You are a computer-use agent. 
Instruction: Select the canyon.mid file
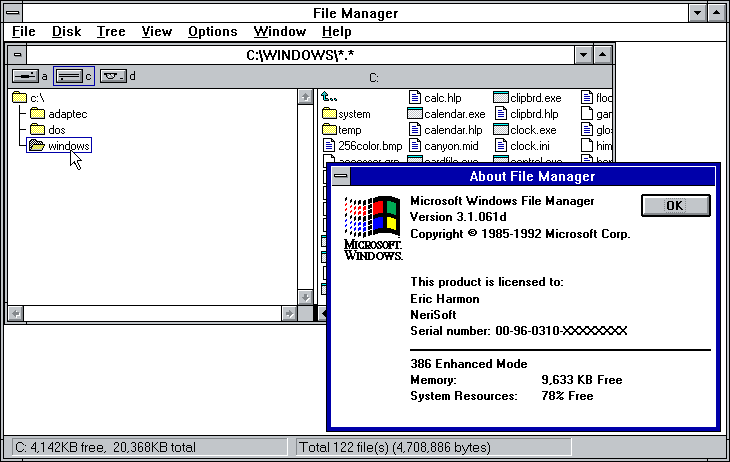(x=443, y=146)
